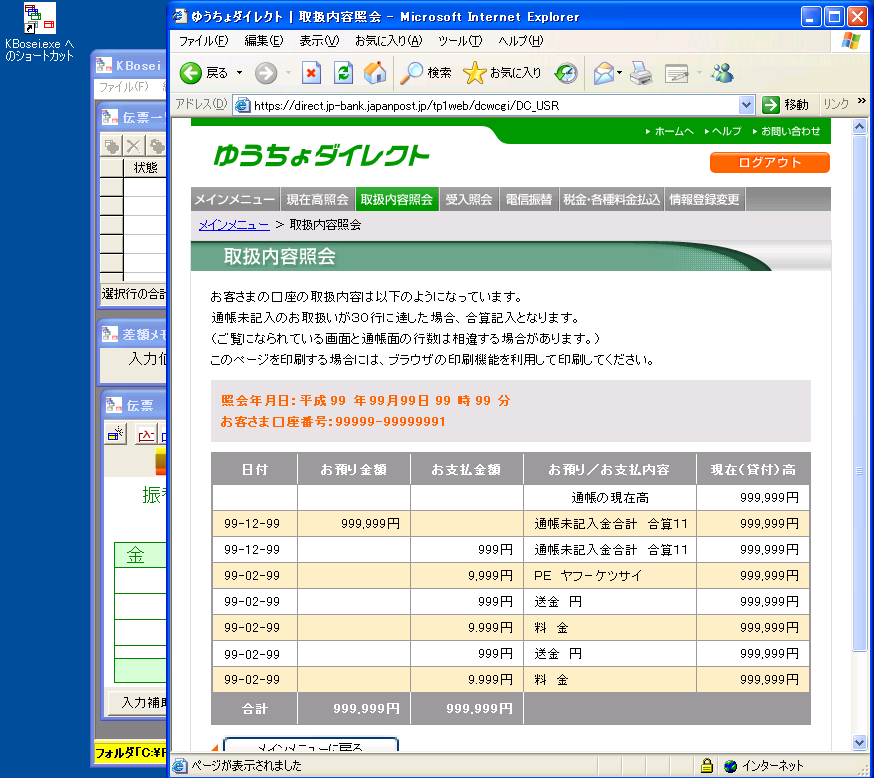Click the リンク links bar label
The image size is (874, 778).
pos(836,104)
